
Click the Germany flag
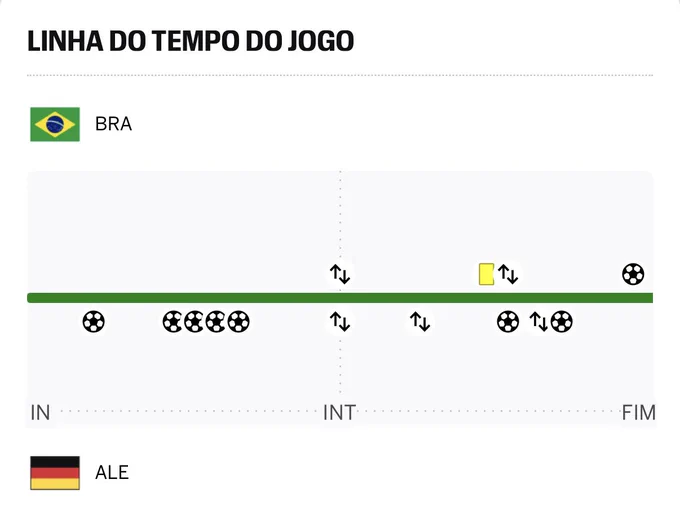(x=55, y=473)
